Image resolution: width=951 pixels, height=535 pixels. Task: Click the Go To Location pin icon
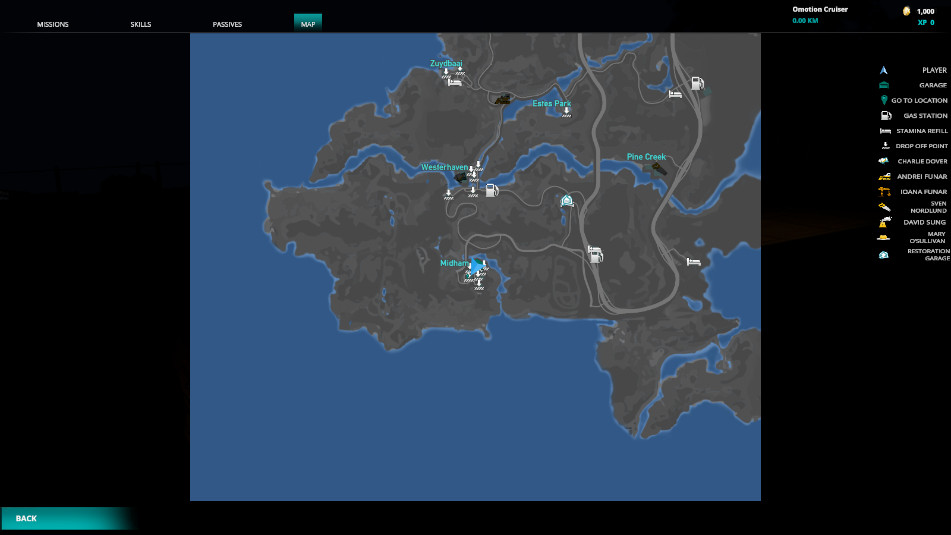click(884, 100)
